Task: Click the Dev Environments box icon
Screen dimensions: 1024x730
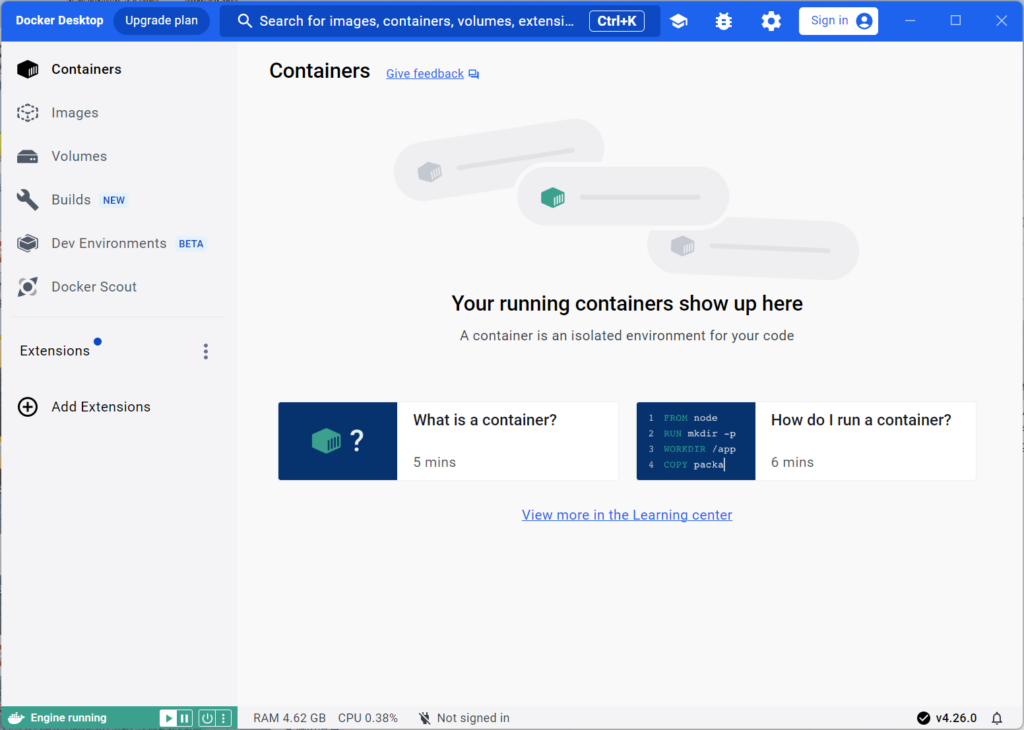Action: [27, 244]
